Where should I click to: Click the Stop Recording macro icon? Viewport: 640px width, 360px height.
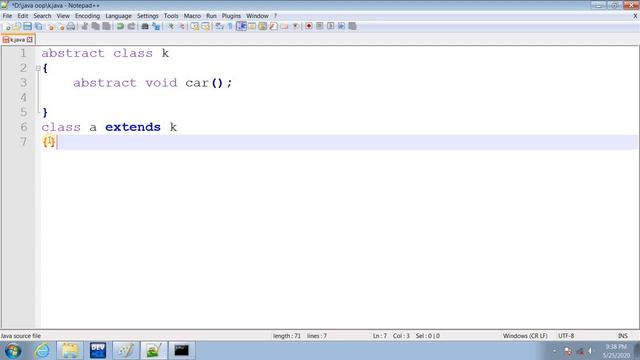pyautogui.click(x=320, y=27)
